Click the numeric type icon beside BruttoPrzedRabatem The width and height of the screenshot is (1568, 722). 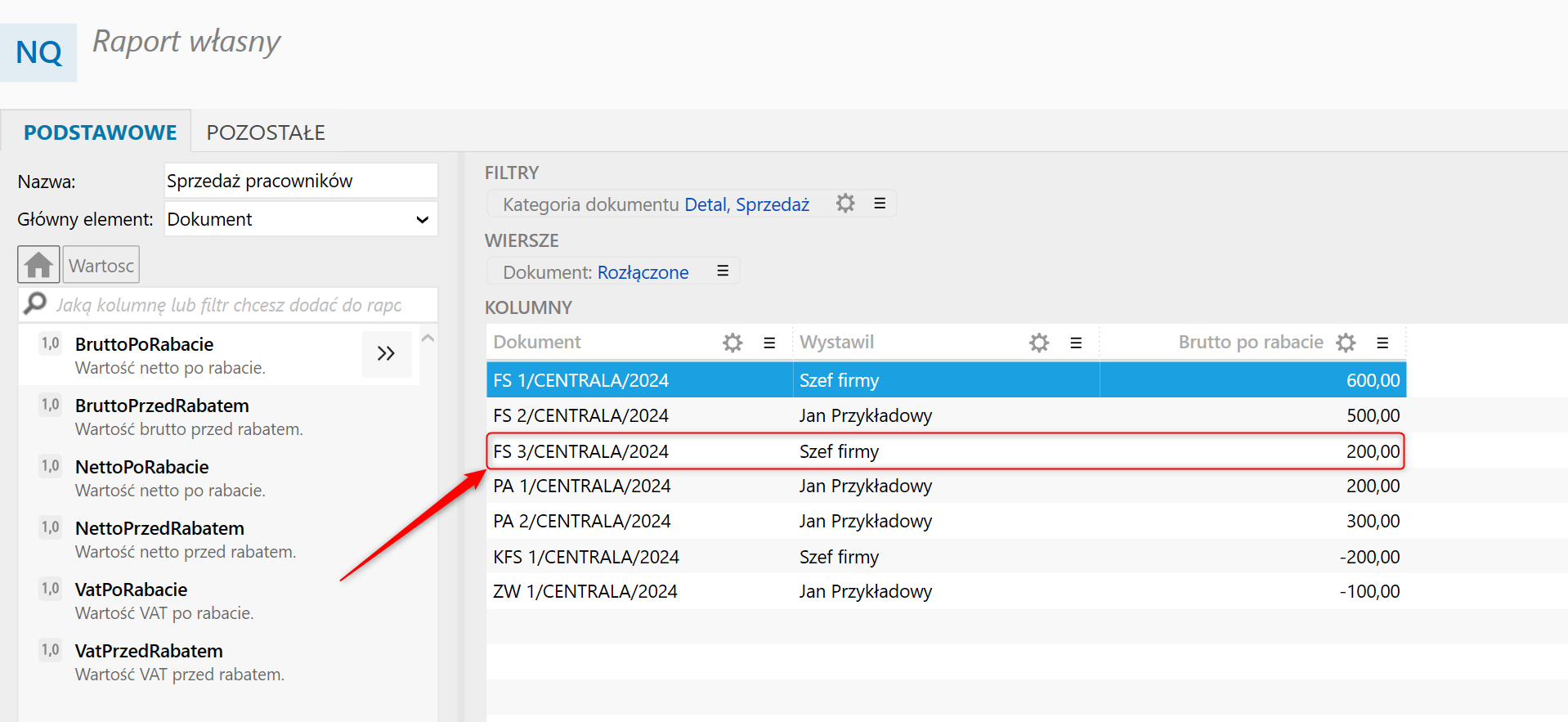(x=51, y=405)
